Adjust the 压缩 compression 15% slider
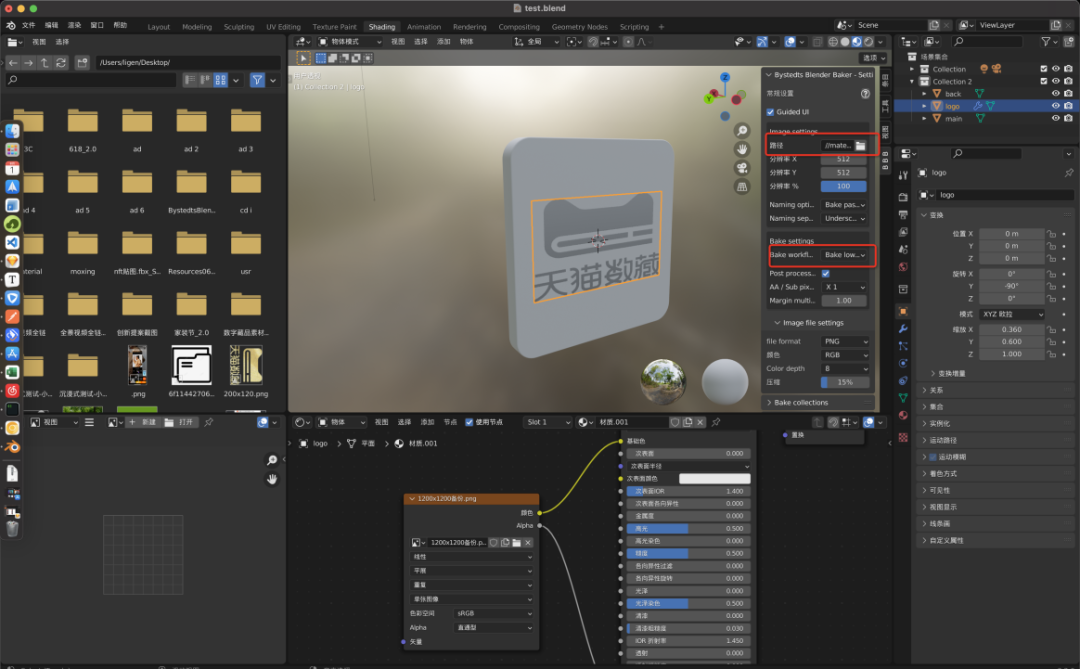The height and width of the screenshot is (669, 1080). (844, 382)
